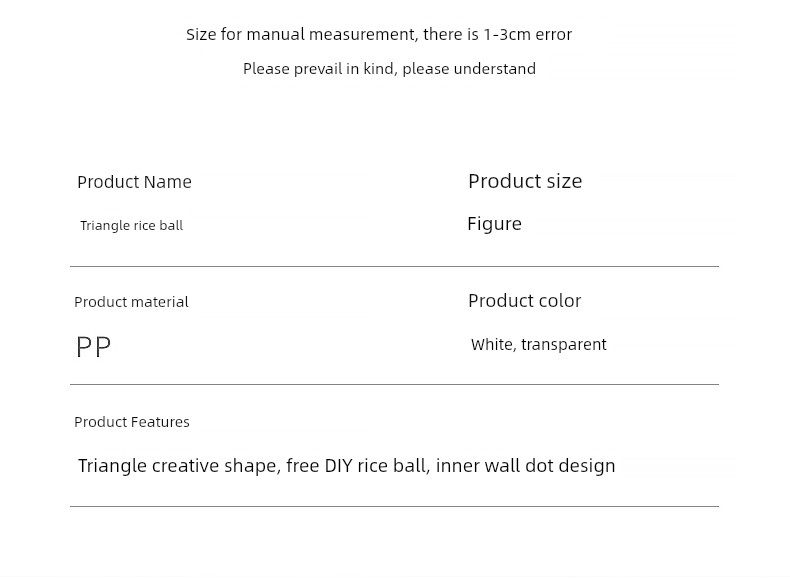The height and width of the screenshot is (578, 790).
Task: Select the triangle creative shape feature description
Action: pos(347,466)
